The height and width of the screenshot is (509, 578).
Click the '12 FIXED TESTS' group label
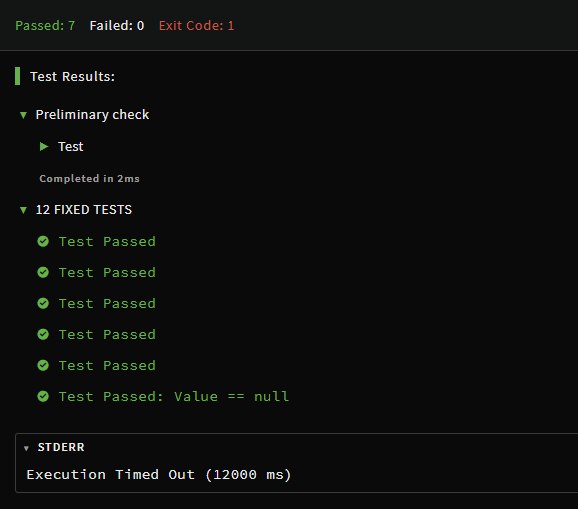(84, 210)
